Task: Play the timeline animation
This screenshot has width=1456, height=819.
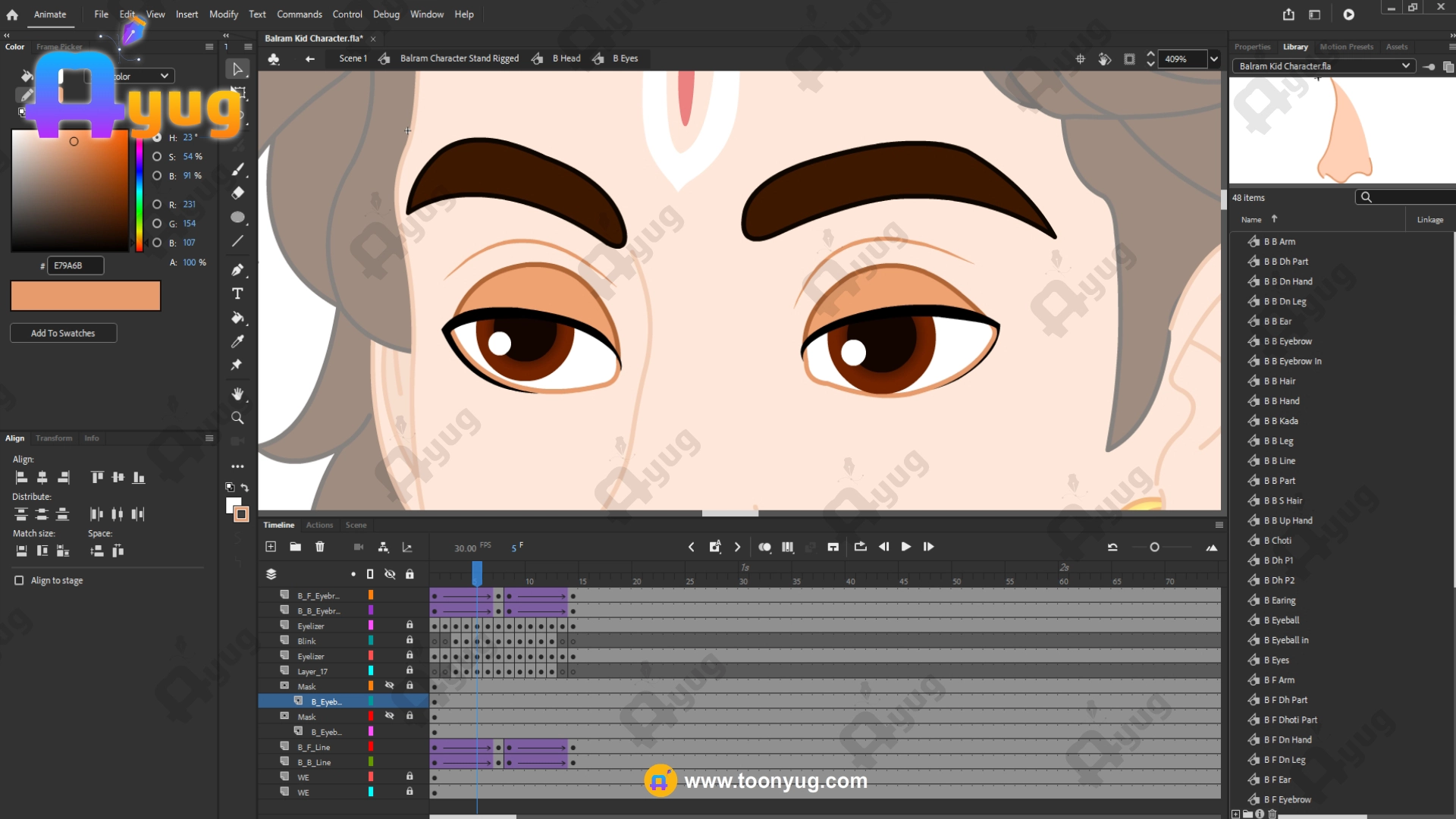Action: click(x=906, y=547)
